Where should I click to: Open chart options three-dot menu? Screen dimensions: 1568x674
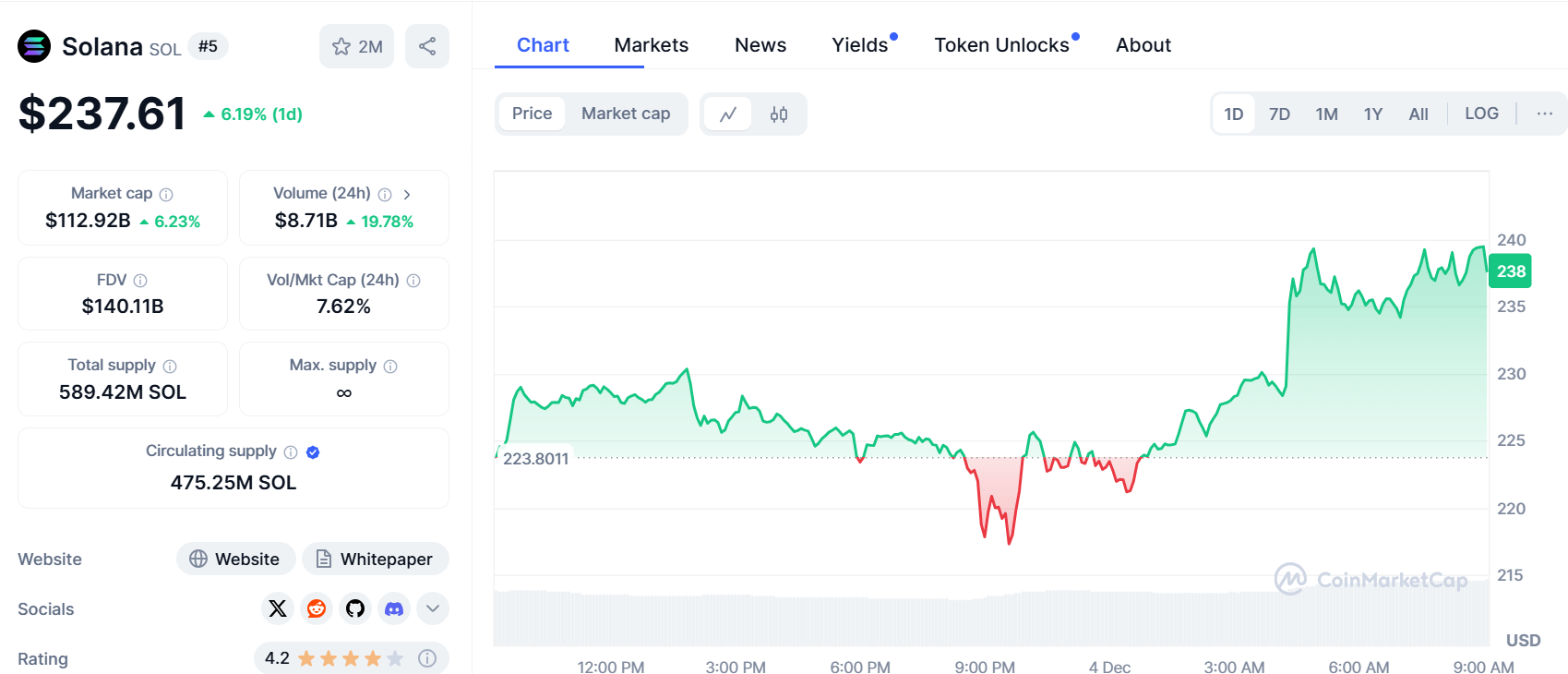1544,114
